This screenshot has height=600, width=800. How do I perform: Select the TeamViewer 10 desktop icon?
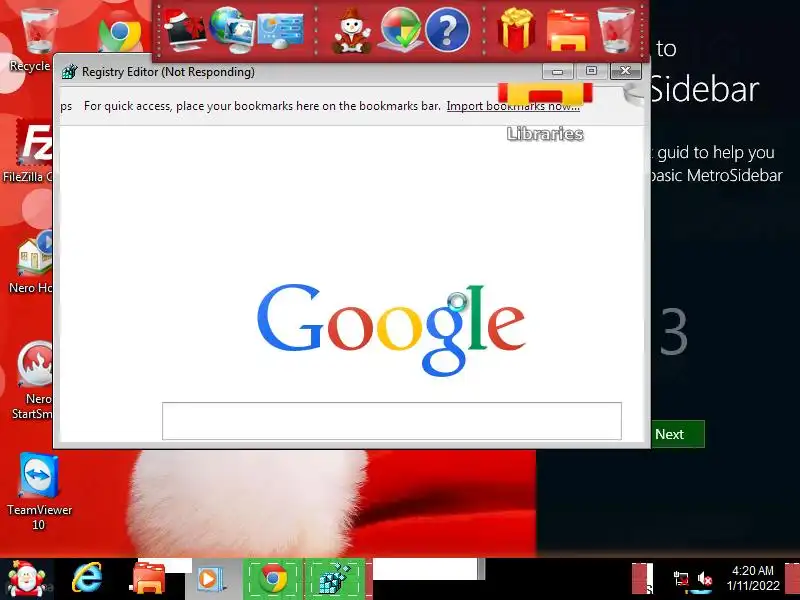(x=39, y=492)
